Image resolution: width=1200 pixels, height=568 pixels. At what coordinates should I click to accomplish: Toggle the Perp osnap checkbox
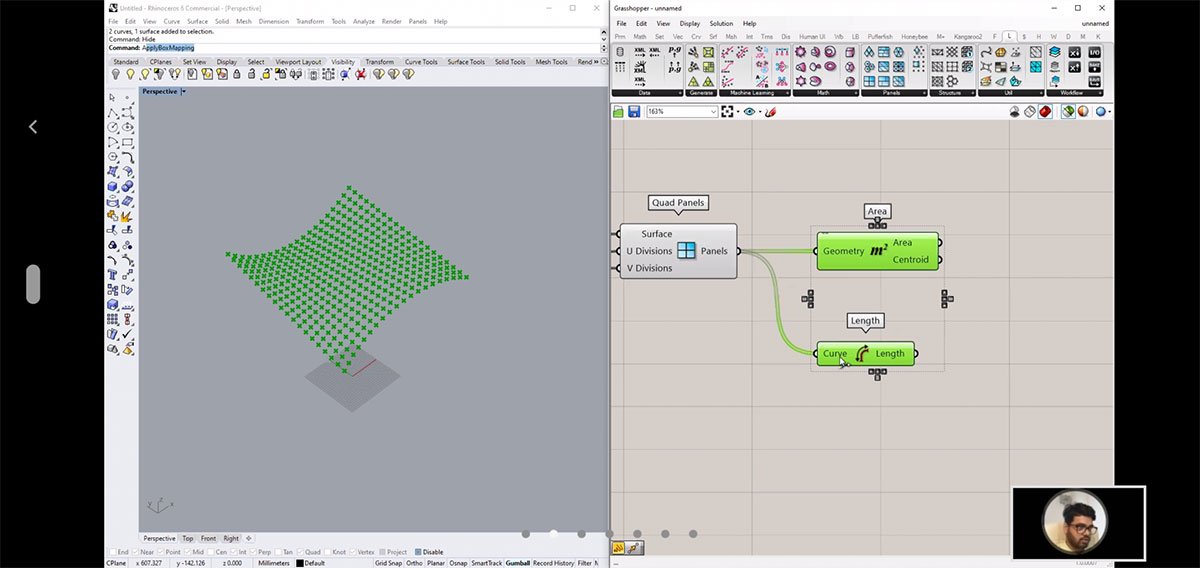coord(251,552)
